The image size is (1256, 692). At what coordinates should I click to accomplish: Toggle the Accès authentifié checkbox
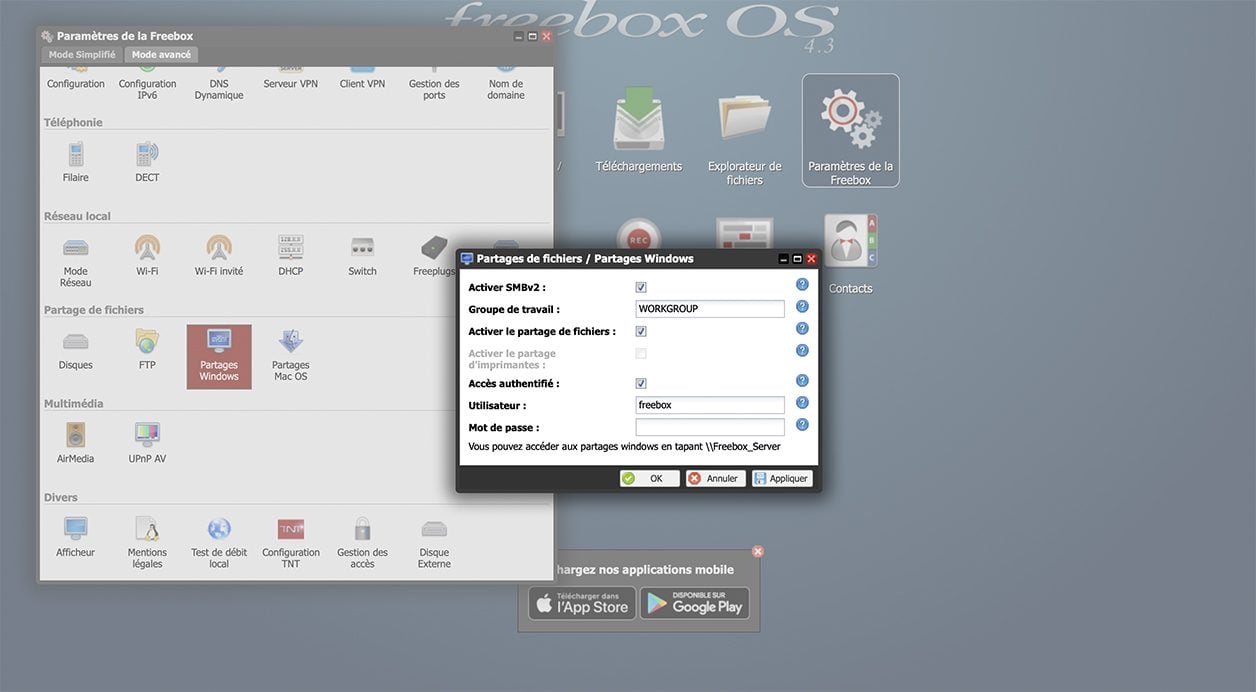click(641, 384)
